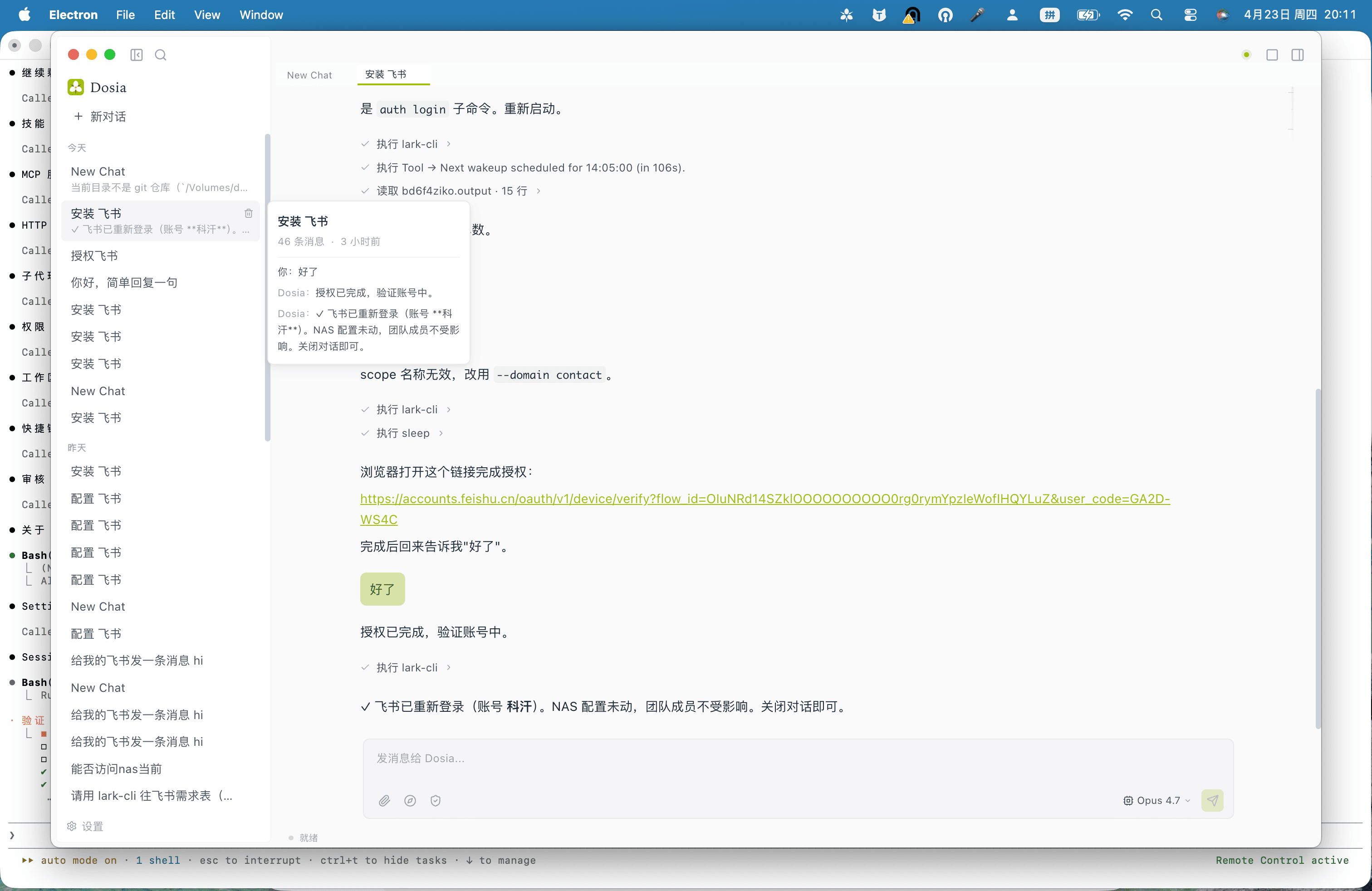Click the user silhouette icon in menu bar

1012,15
